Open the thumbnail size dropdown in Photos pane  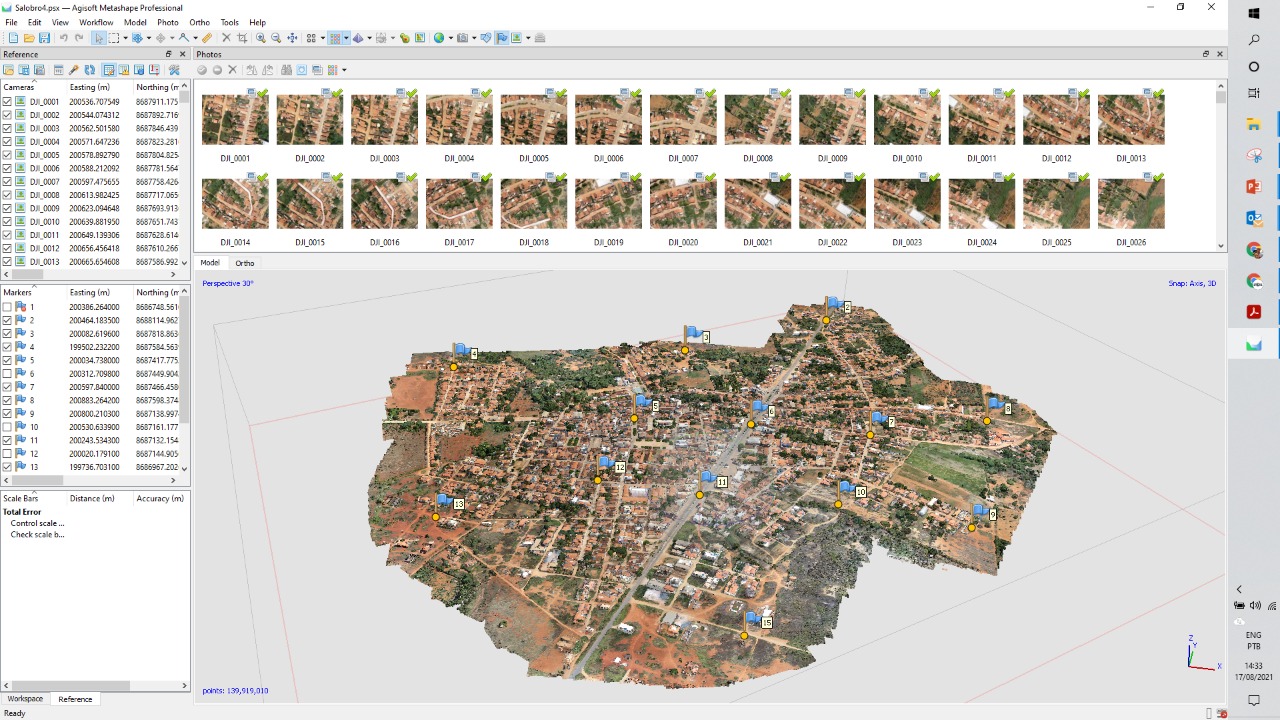(344, 70)
